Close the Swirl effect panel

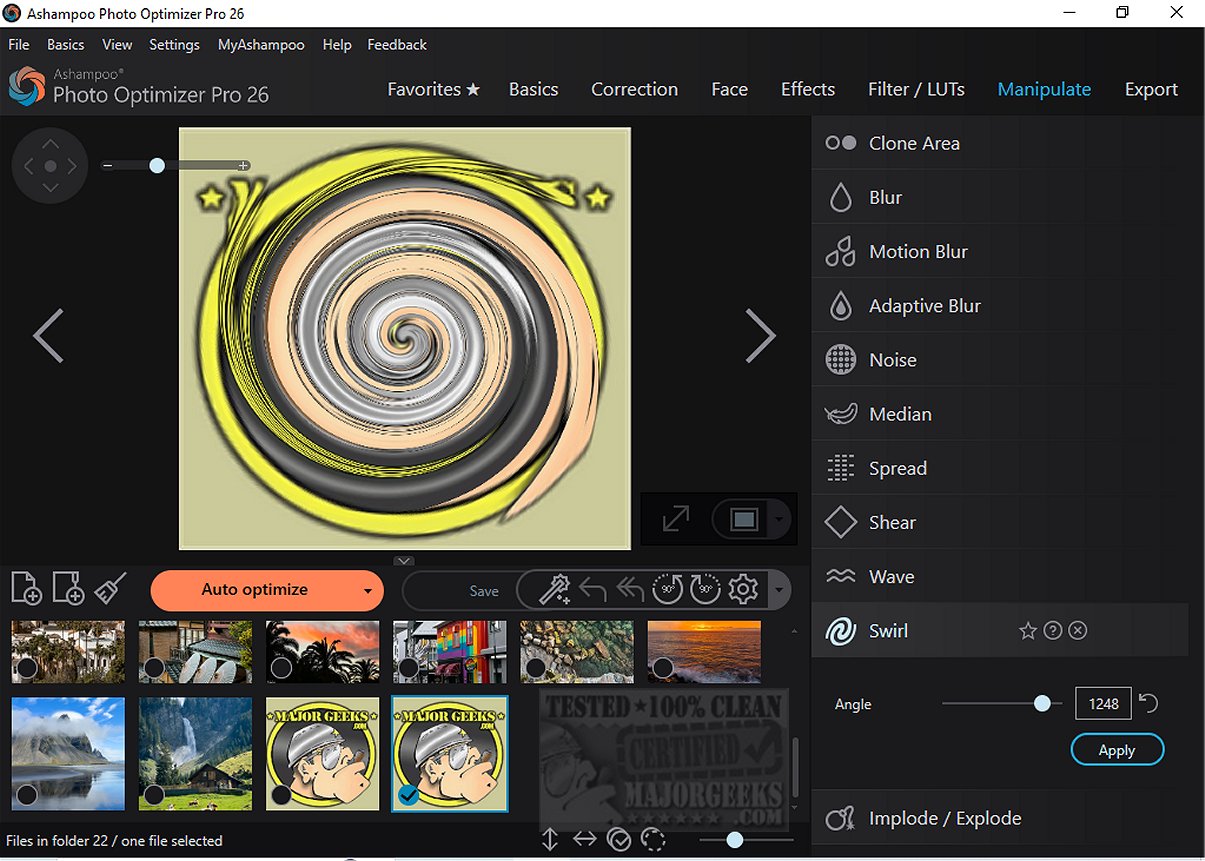1077,631
